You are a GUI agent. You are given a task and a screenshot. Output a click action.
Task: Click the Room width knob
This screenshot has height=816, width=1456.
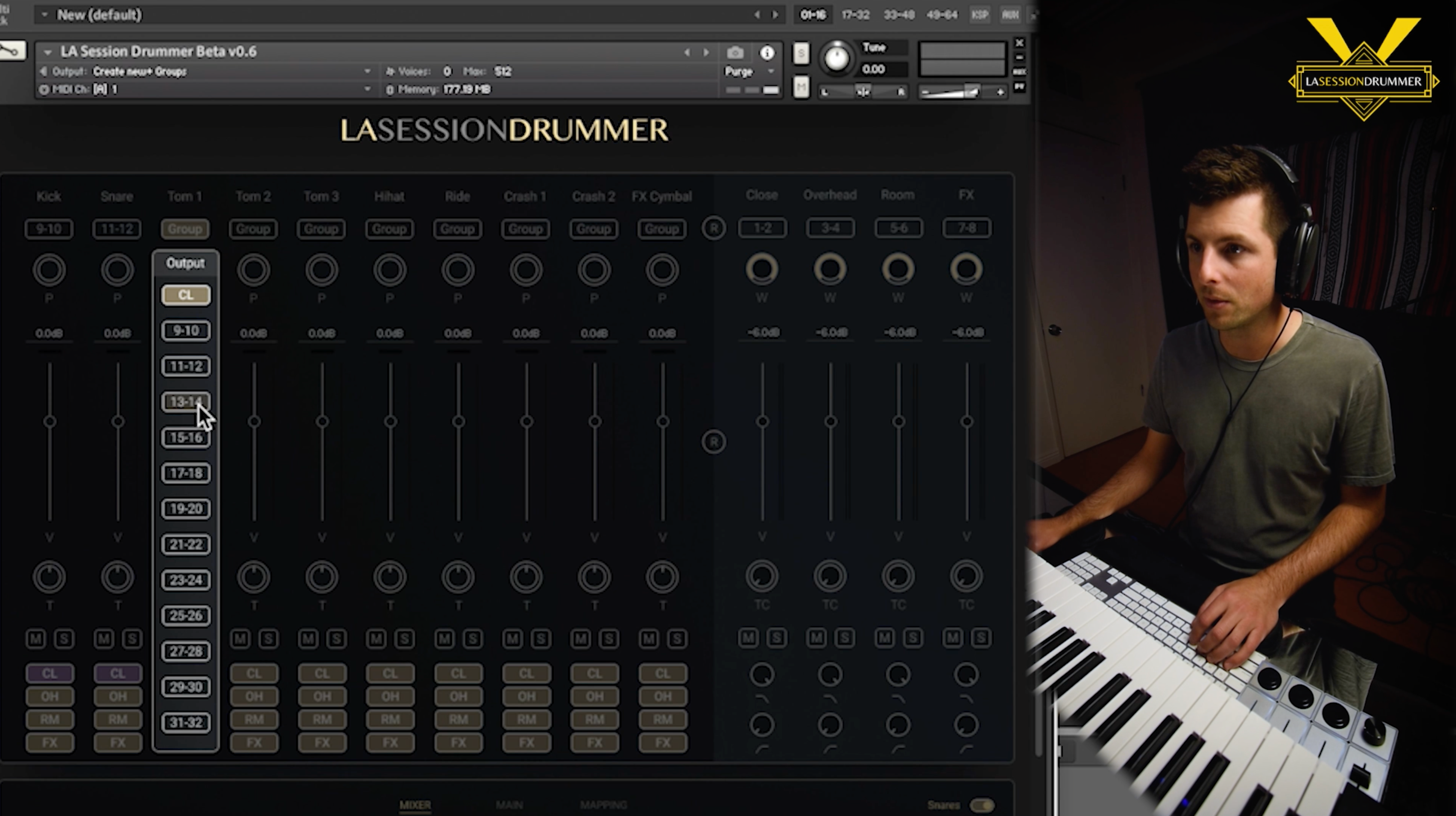(x=898, y=269)
